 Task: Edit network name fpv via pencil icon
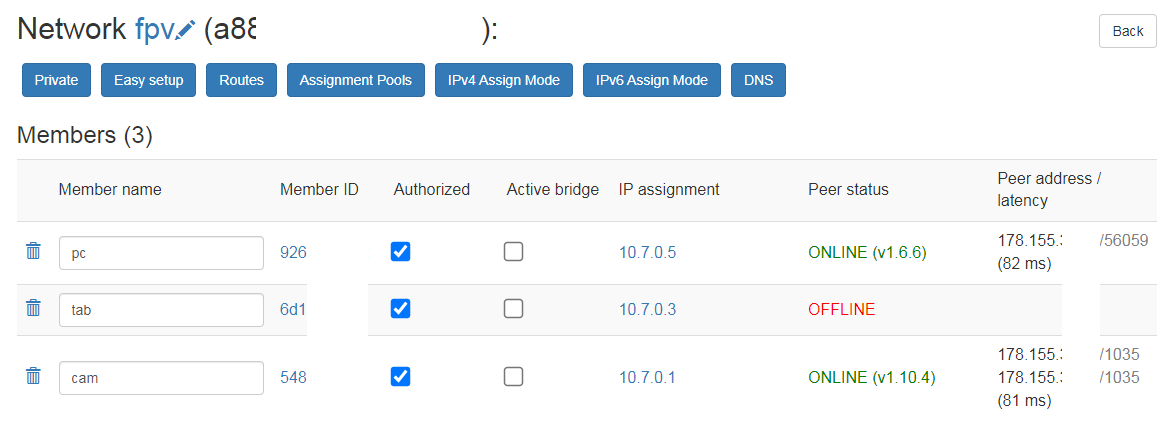click(x=186, y=31)
